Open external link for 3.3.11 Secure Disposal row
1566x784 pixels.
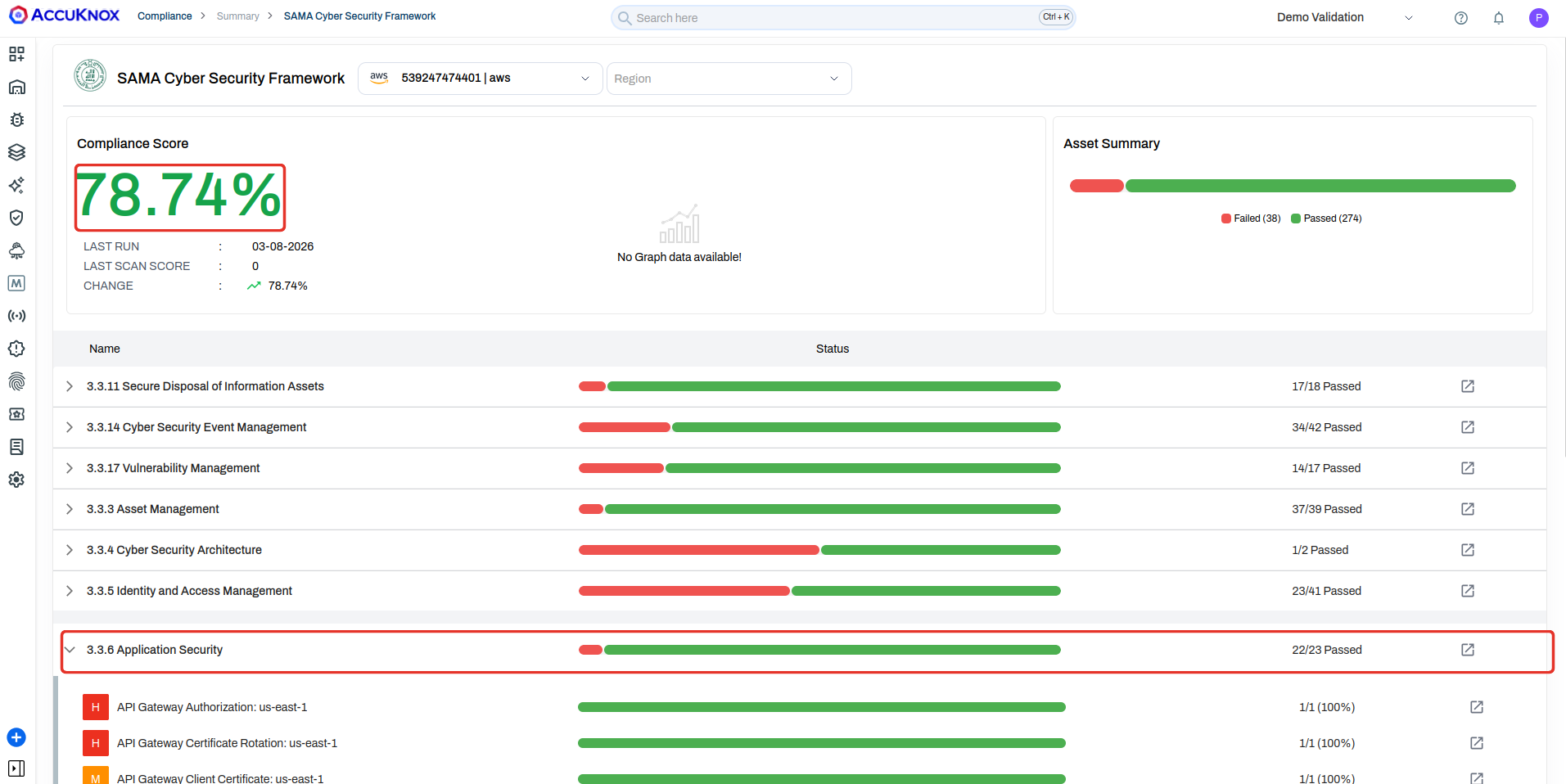click(x=1468, y=386)
